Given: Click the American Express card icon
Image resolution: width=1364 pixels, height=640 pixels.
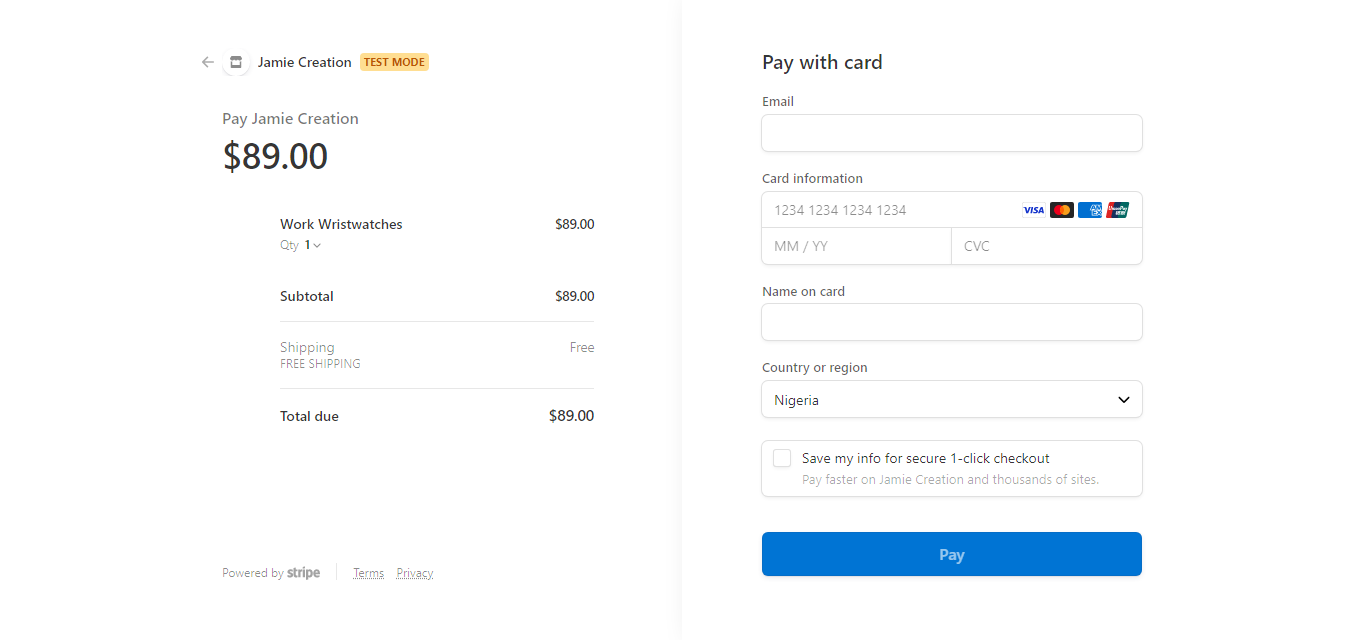Looking at the screenshot, I should coord(1089,210).
